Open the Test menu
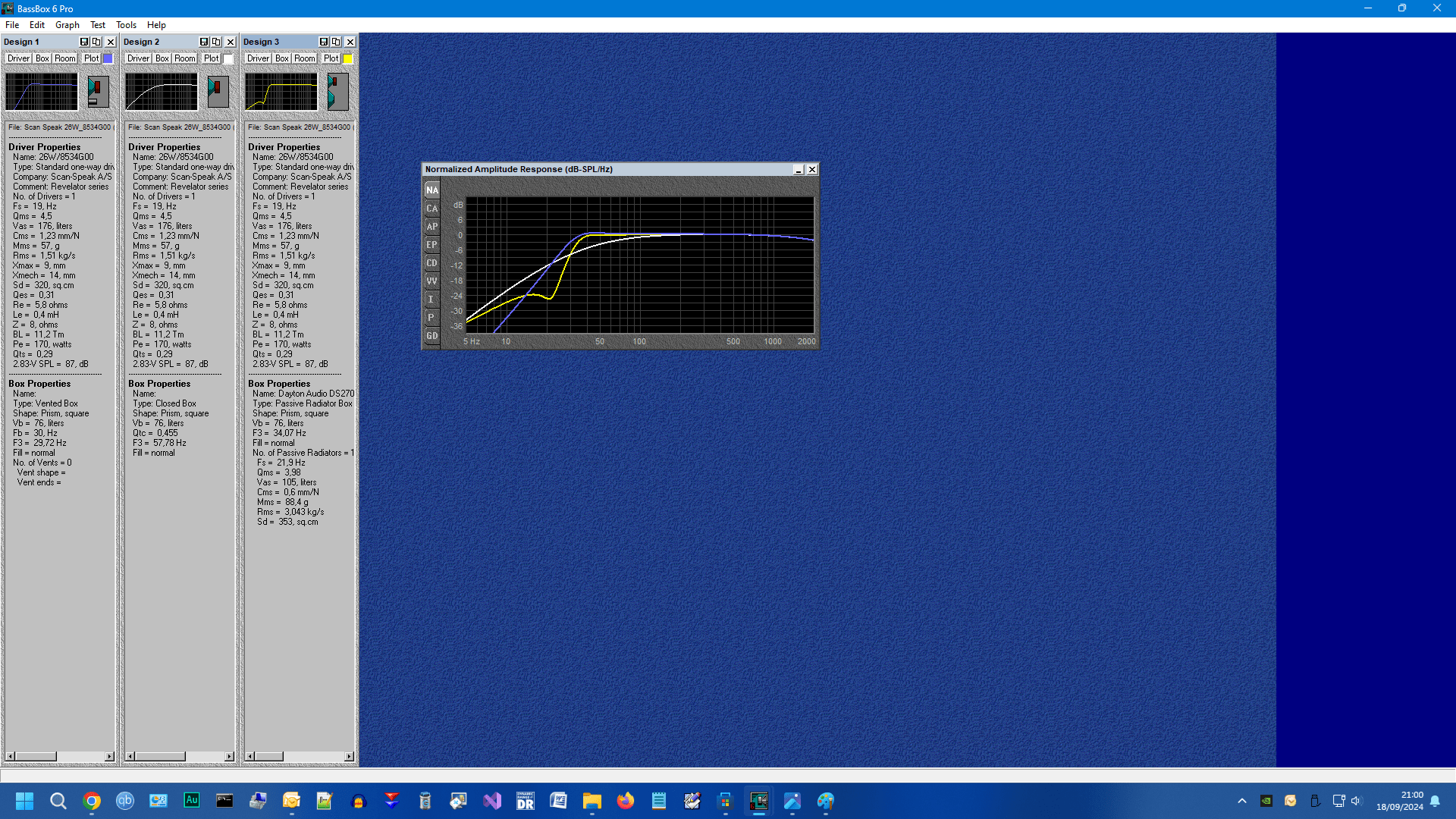The height and width of the screenshot is (819, 1456). [98, 25]
